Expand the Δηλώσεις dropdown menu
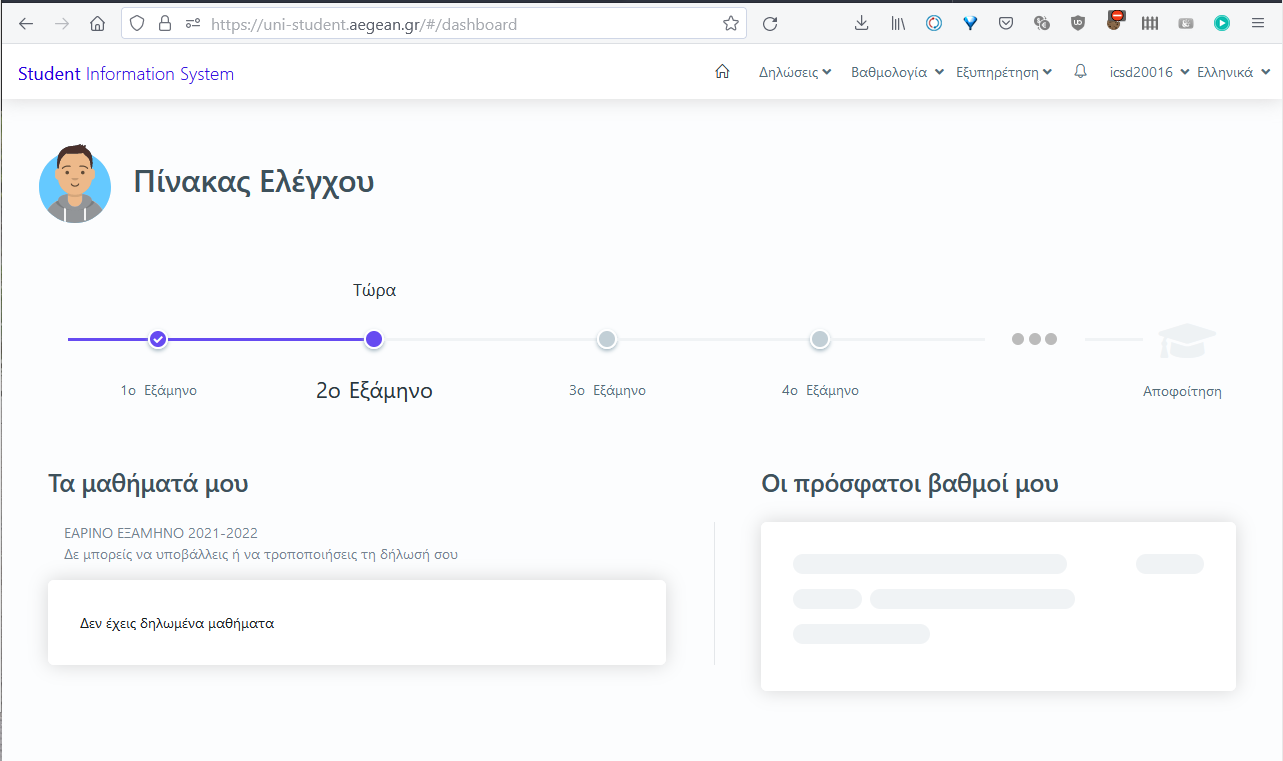 795,72
